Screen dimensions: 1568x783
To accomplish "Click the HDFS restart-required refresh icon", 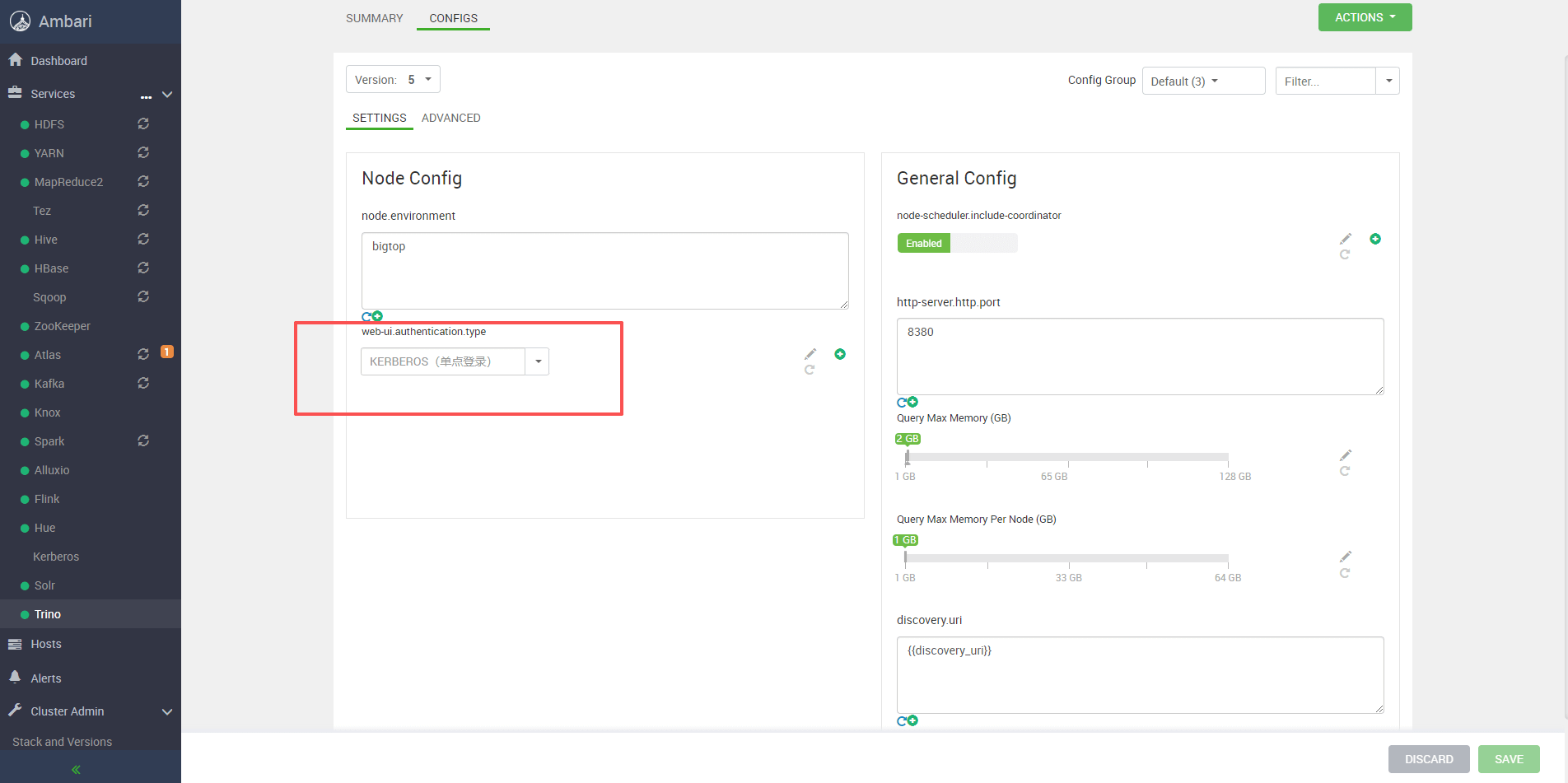I will pyautogui.click(x=143, y=124).
